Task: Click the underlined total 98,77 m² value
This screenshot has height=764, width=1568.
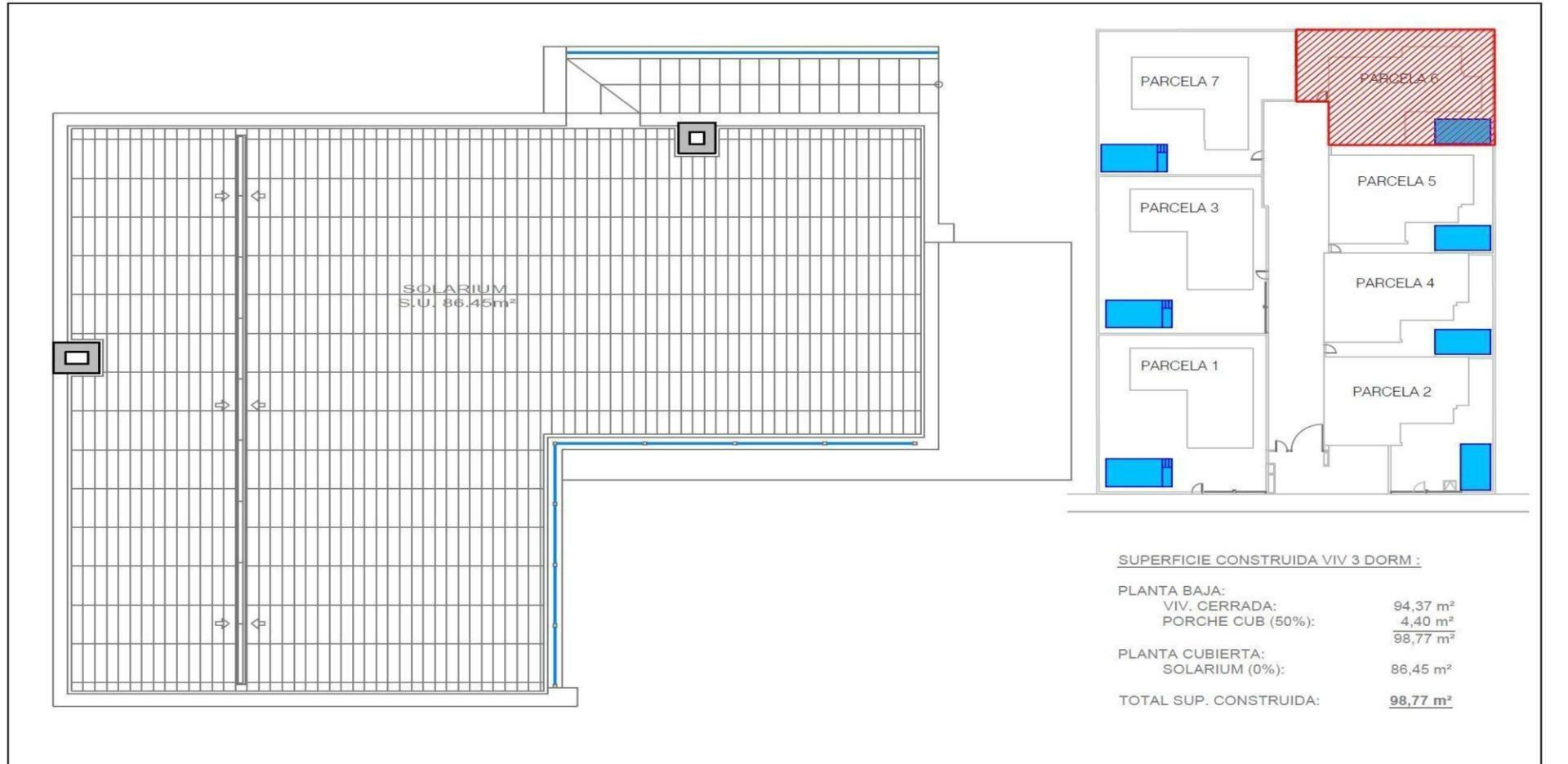Action: coord(1420,700)
